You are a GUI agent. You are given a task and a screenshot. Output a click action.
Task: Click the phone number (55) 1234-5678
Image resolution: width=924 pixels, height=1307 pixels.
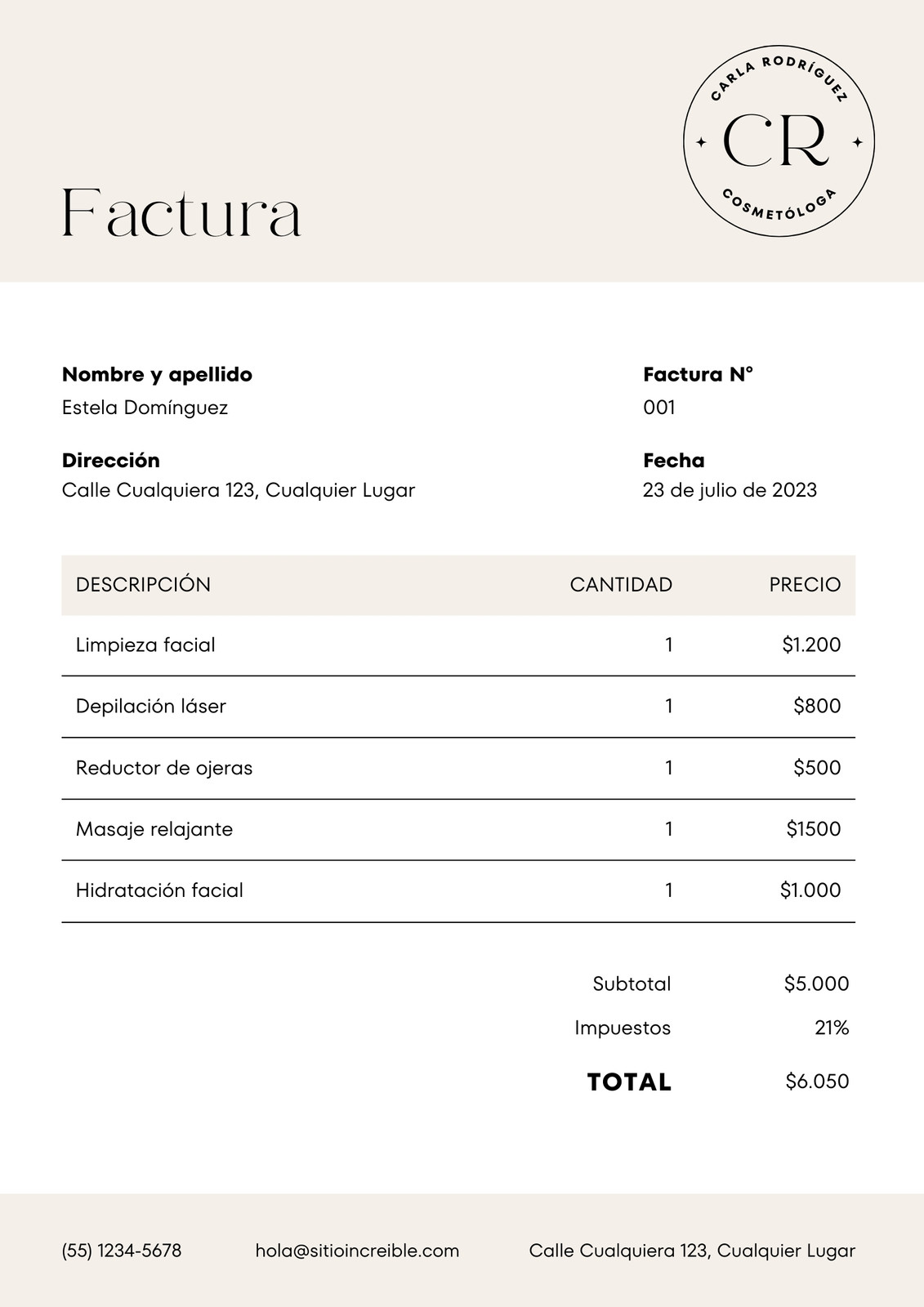pyautogui.click(x=122, y=1251)
